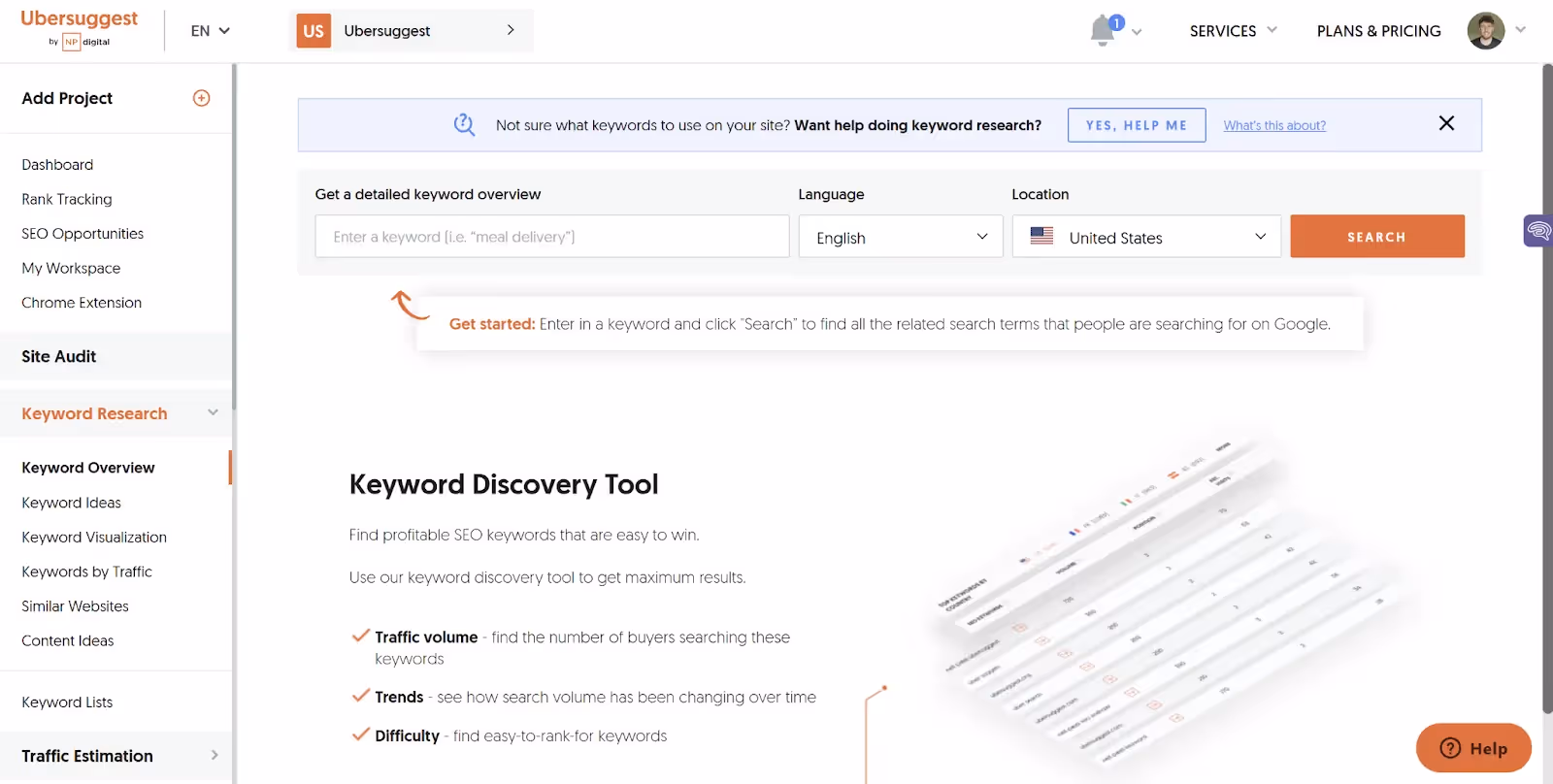Click the Traffic volume checkmark icon
1553x784 pixels.
click(360, 637)
